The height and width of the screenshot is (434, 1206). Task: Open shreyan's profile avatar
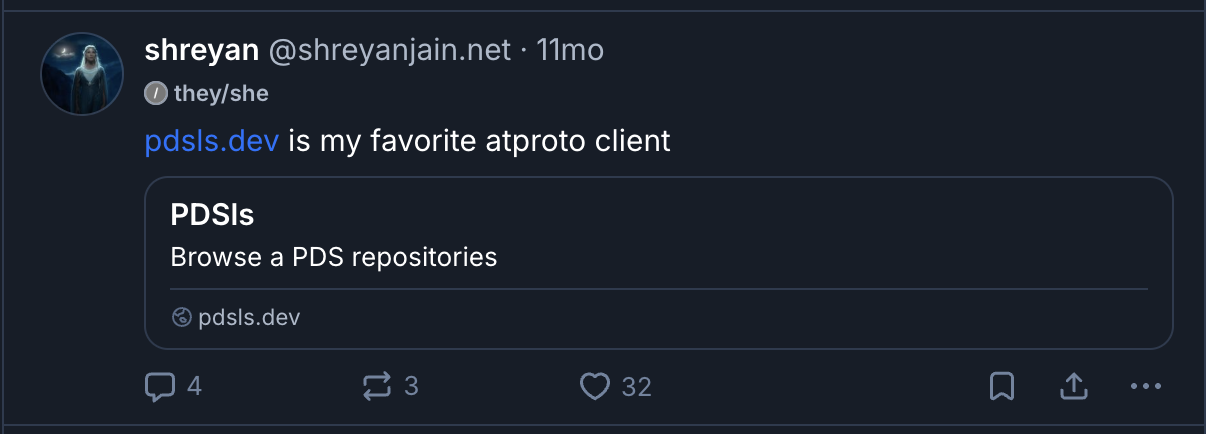(x=82, y=74)
